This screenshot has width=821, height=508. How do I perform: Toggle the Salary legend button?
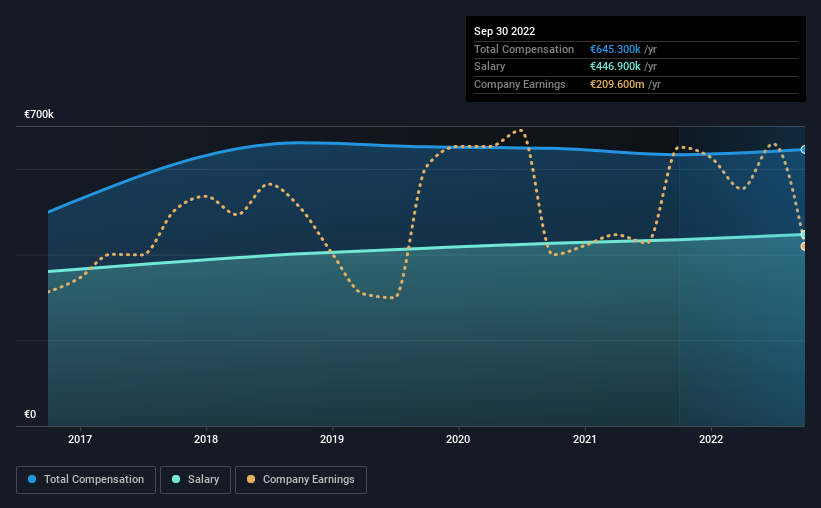point(195,480)
